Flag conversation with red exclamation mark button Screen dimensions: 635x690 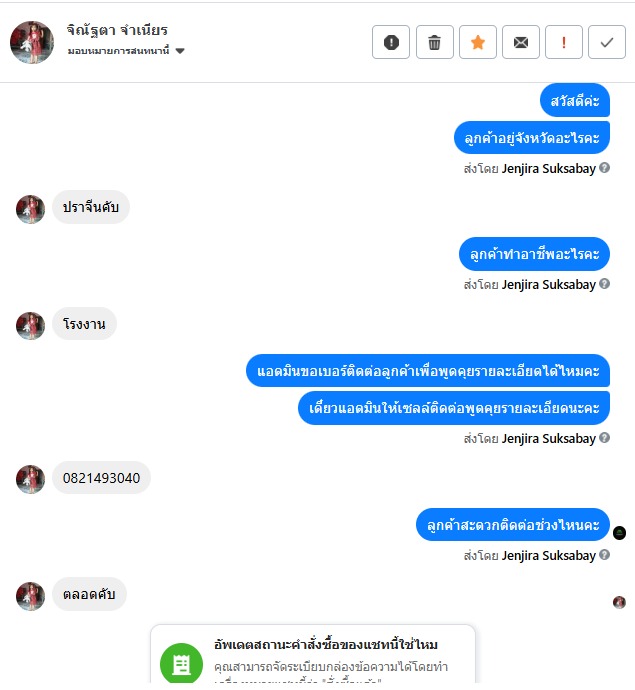pyautogui.click(x=564, y=42)
